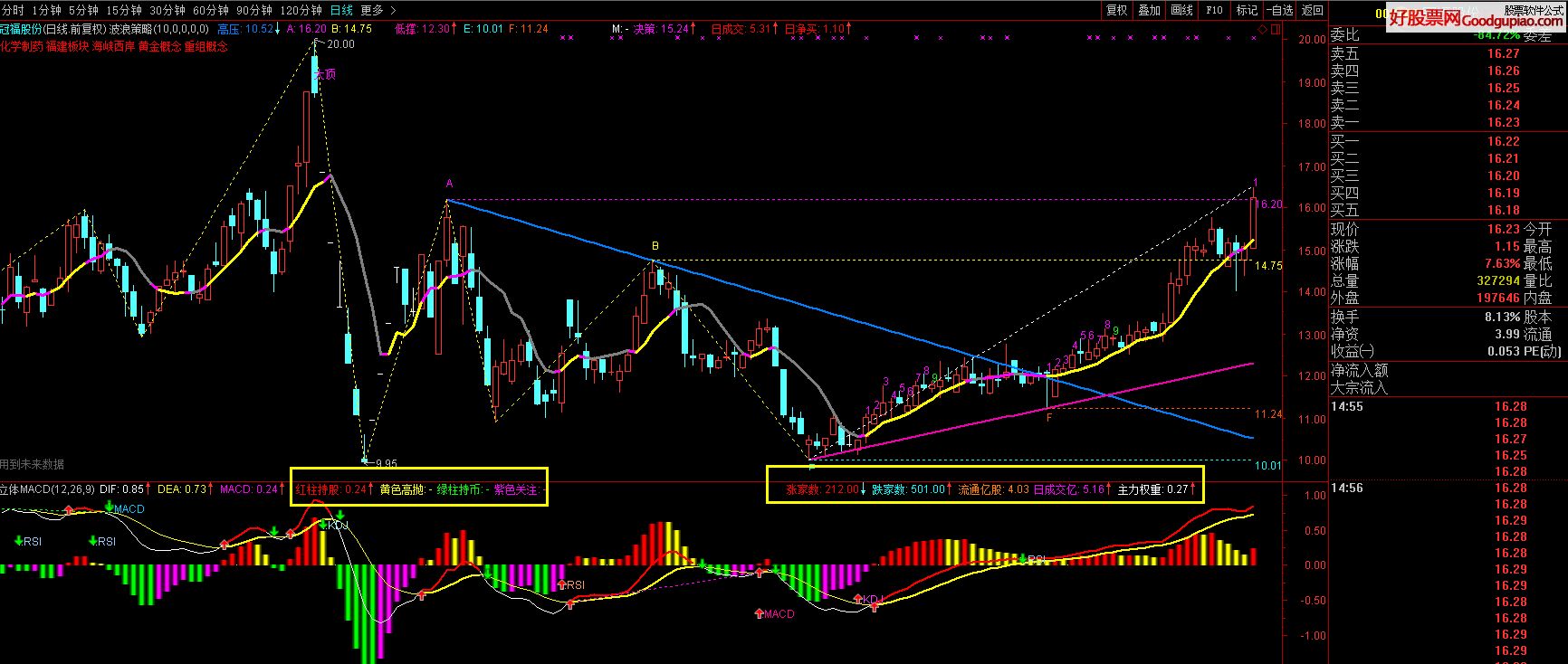
Task: Click the 波浪策略(10,0,0,0,0) indicator name
Action: 159,29
